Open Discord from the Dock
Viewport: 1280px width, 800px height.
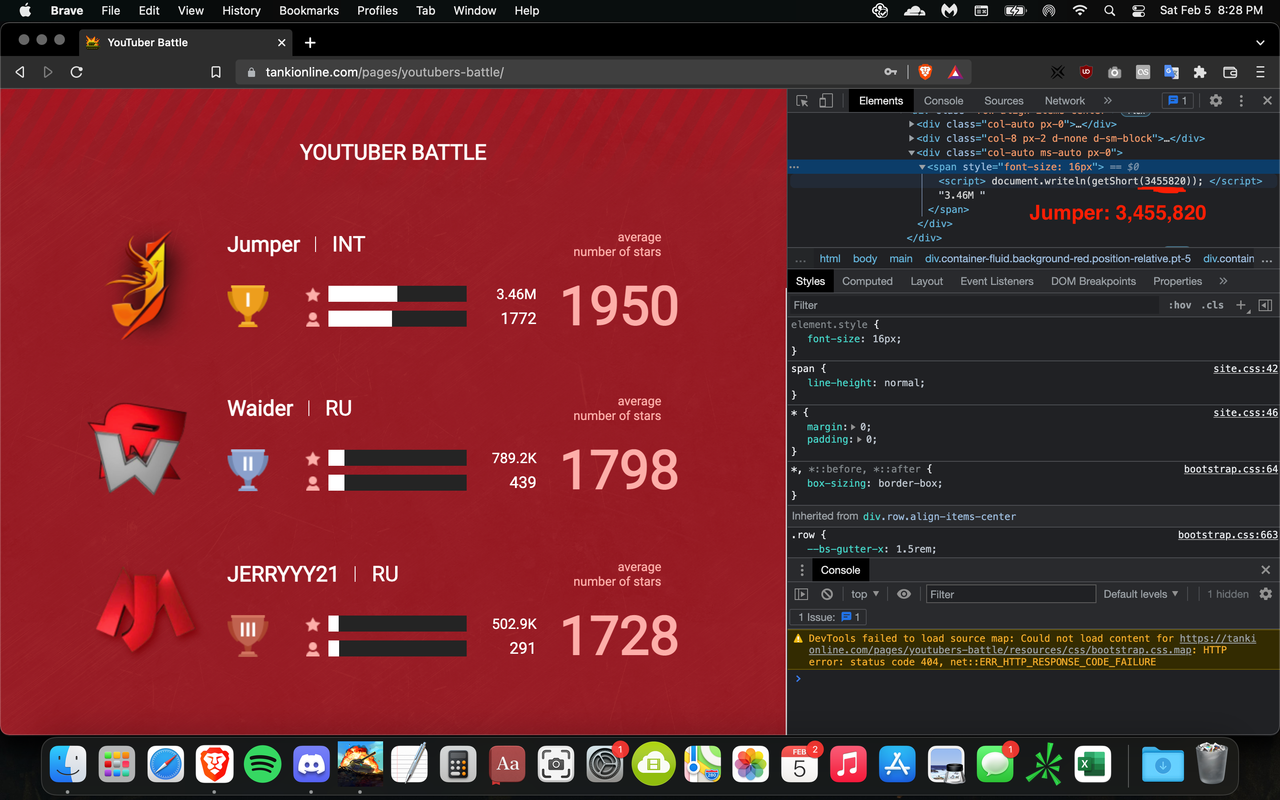tap(312, 766)
